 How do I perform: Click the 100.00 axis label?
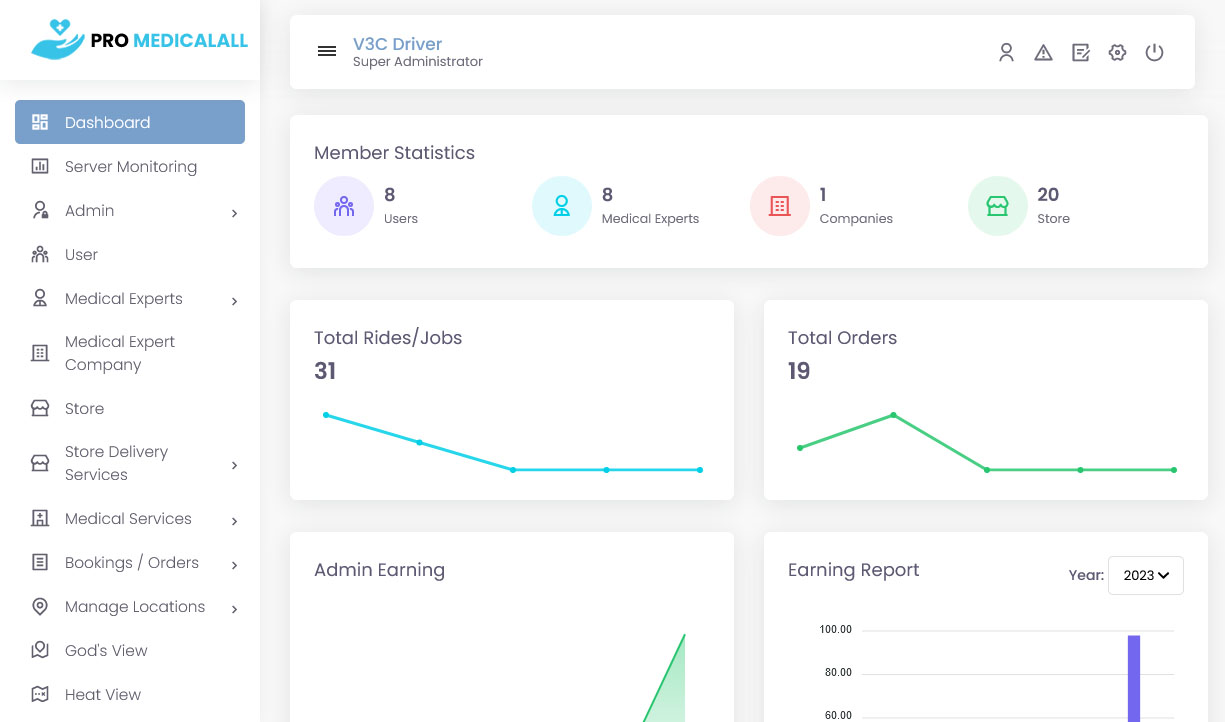tap(835, 630)
